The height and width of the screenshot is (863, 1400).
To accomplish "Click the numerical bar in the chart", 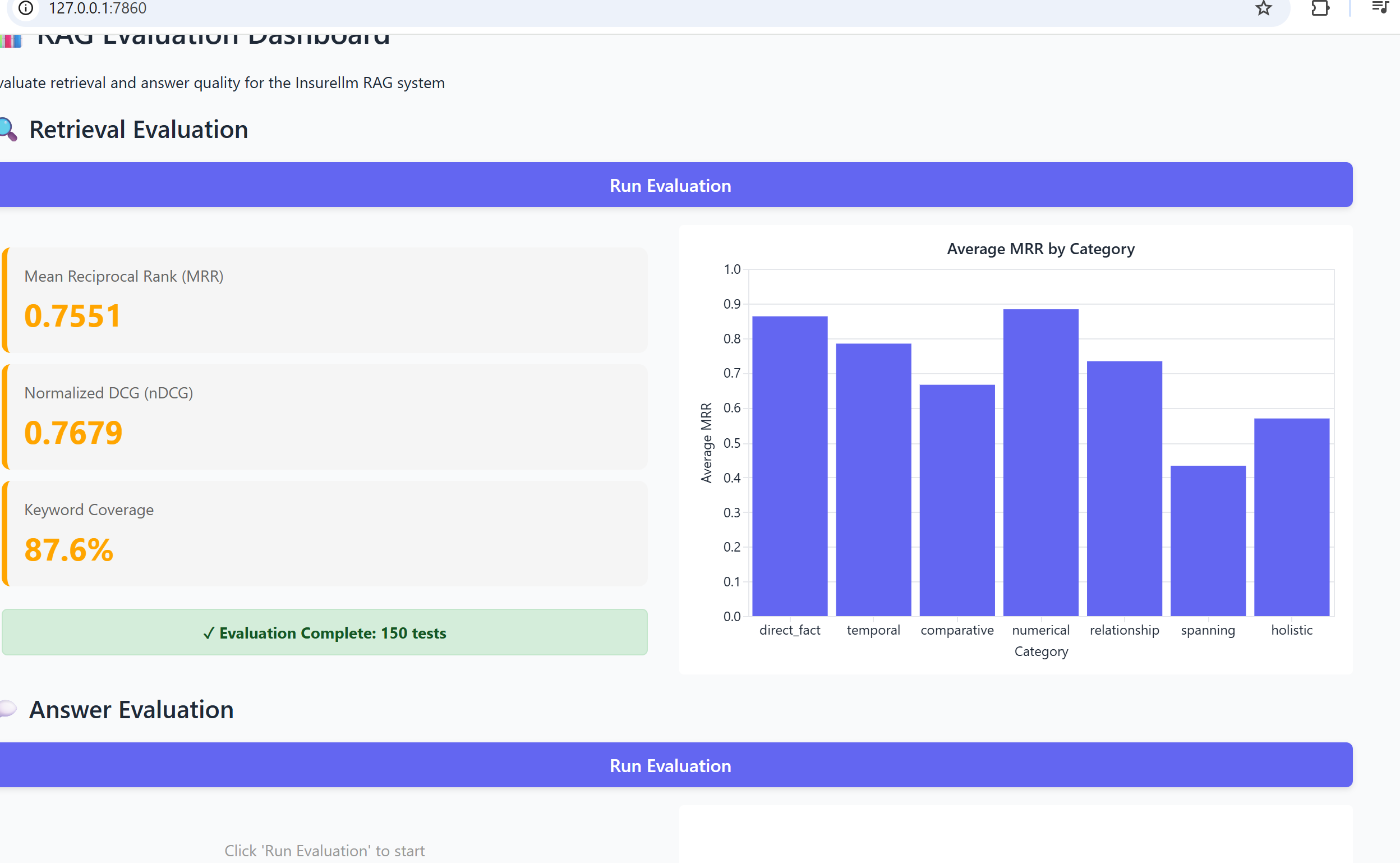I will [1040, 463].
